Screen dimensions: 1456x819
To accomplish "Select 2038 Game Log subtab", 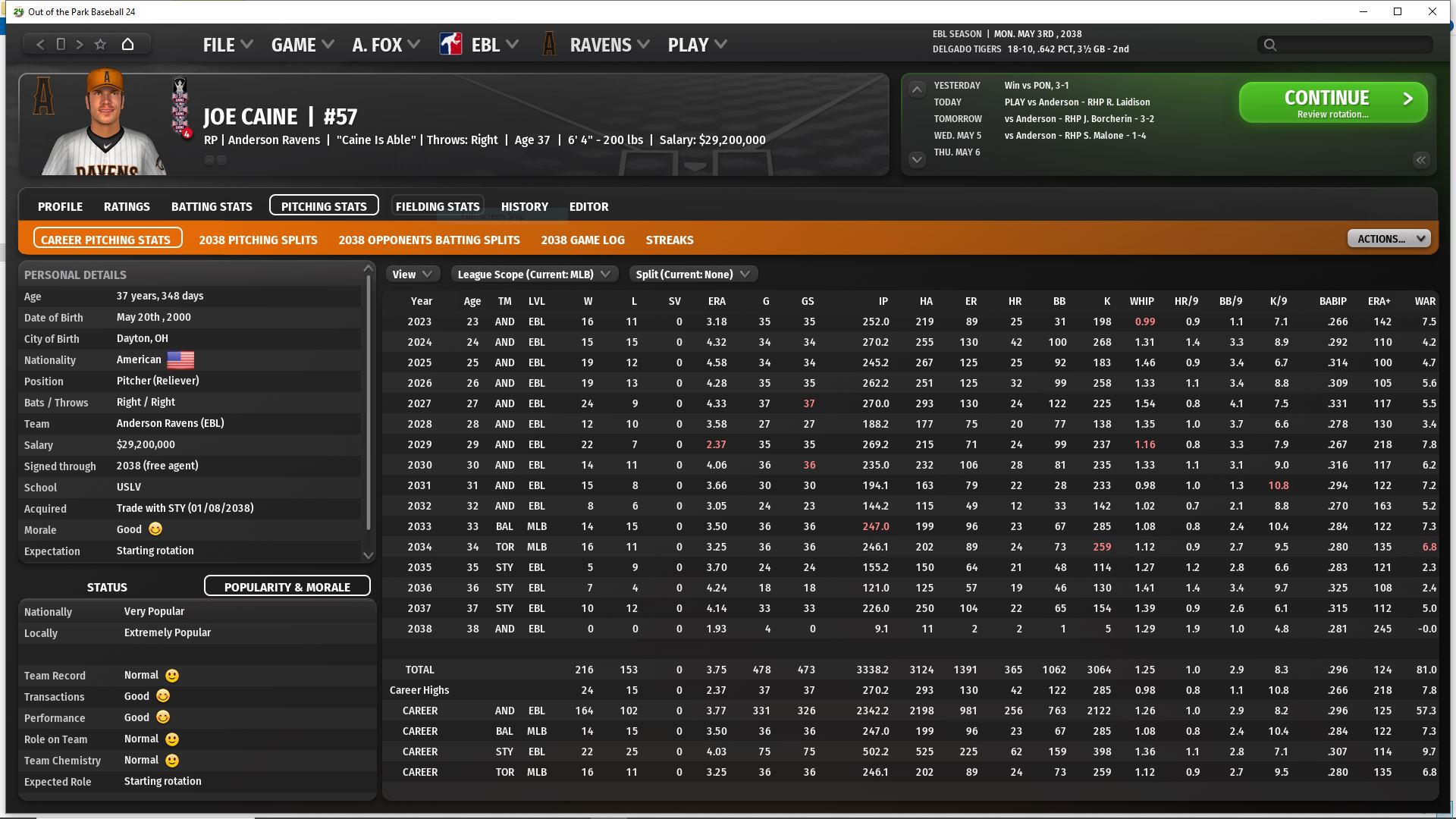I will pos(582,240).
